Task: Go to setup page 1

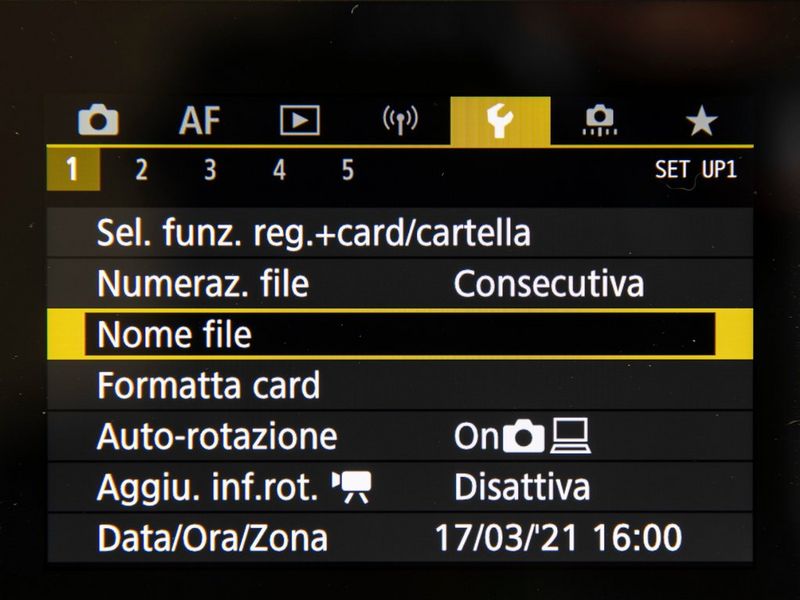Action: click(x=73, y=170)
